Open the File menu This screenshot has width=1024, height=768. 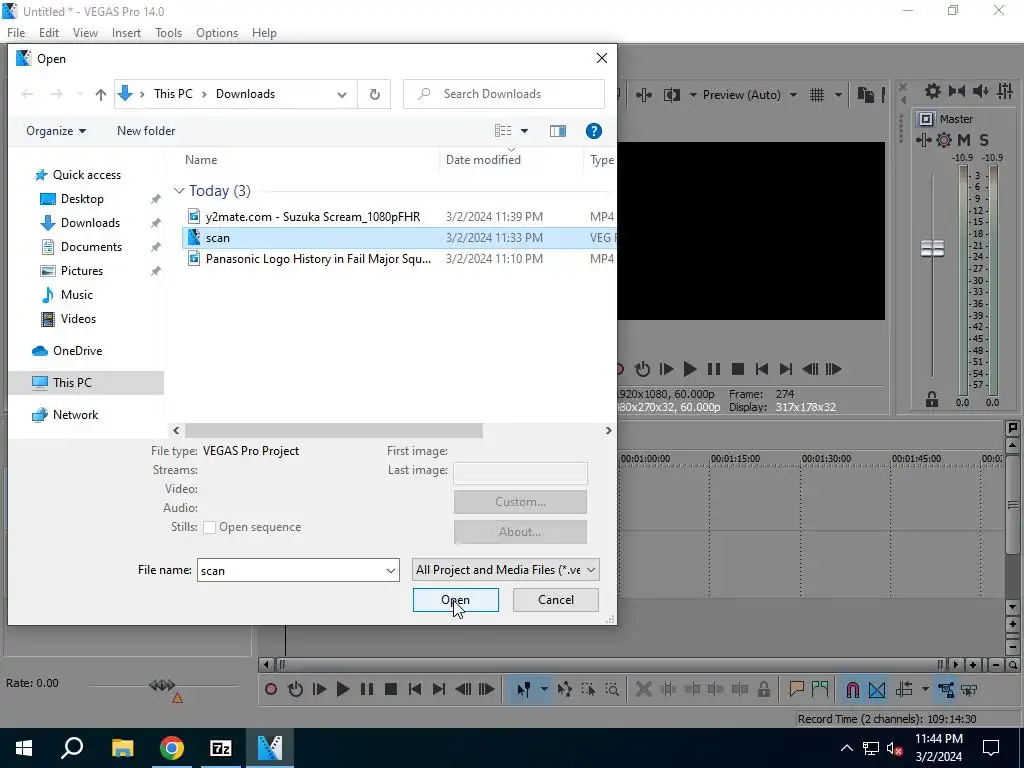click(x=16, y=33)
